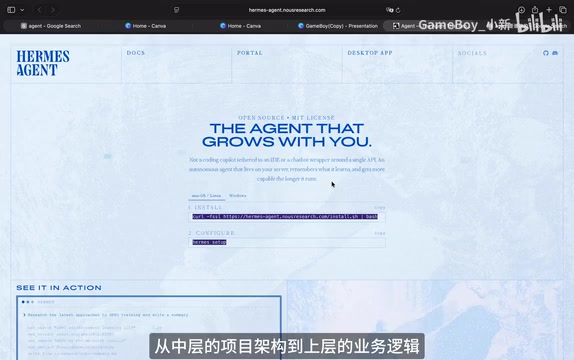Toggle the Safari sidebar icon

coord(11,10)
